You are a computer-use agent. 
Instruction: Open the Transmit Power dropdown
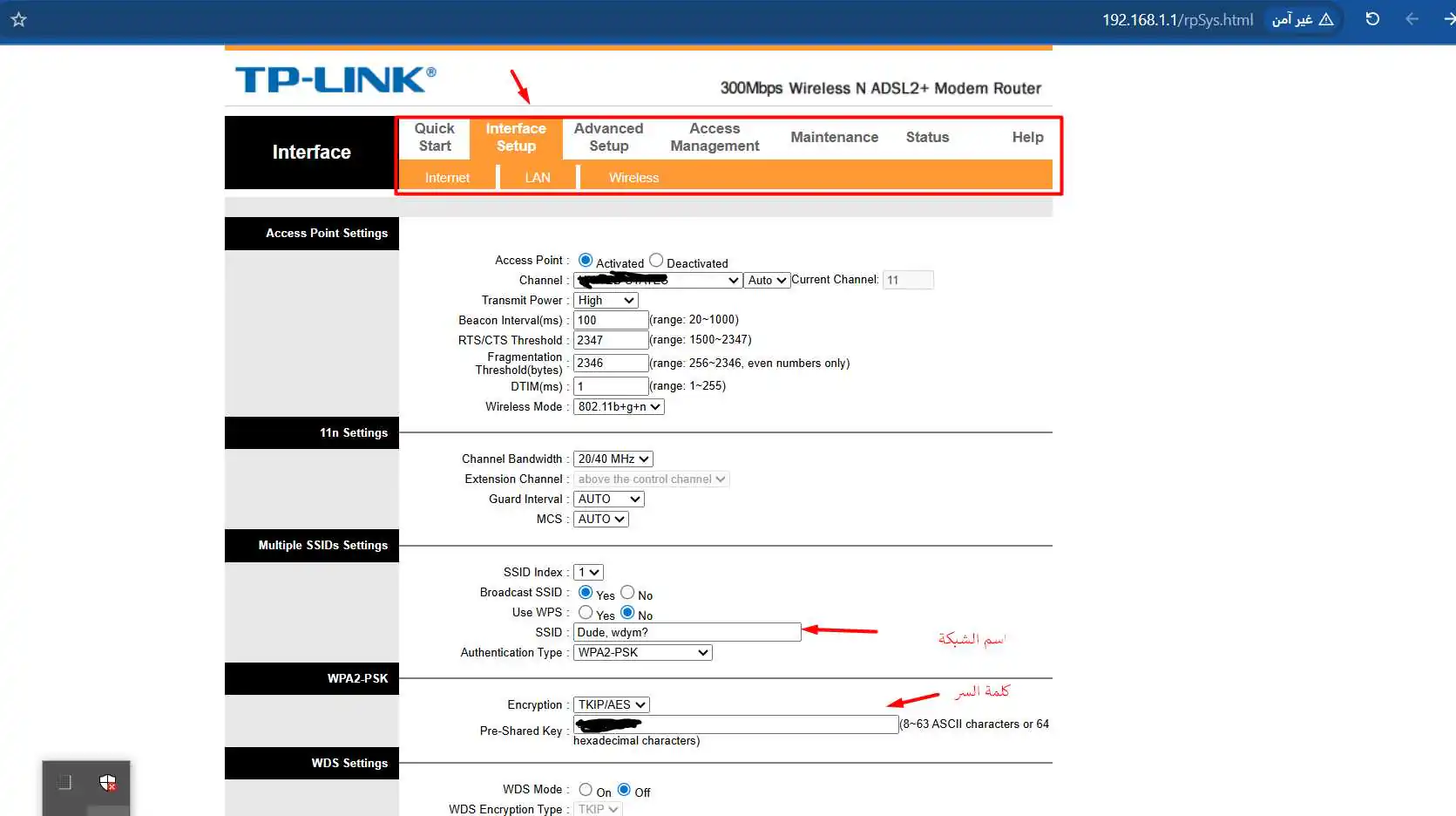pyautogui.click(x=606, y=301)
